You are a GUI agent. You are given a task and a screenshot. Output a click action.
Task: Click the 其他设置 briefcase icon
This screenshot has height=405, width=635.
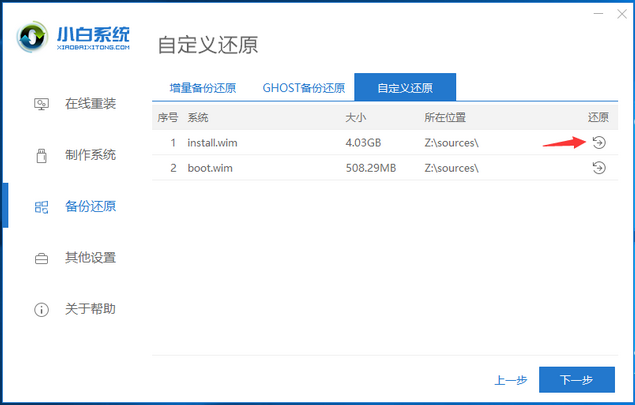click(x=41, y=258)
